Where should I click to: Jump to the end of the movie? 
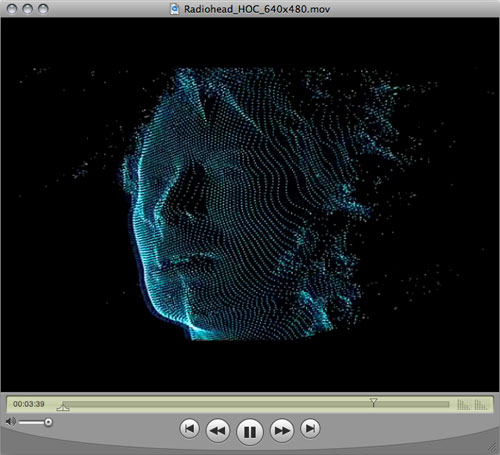pyautogui.click(x=310, y=428)
